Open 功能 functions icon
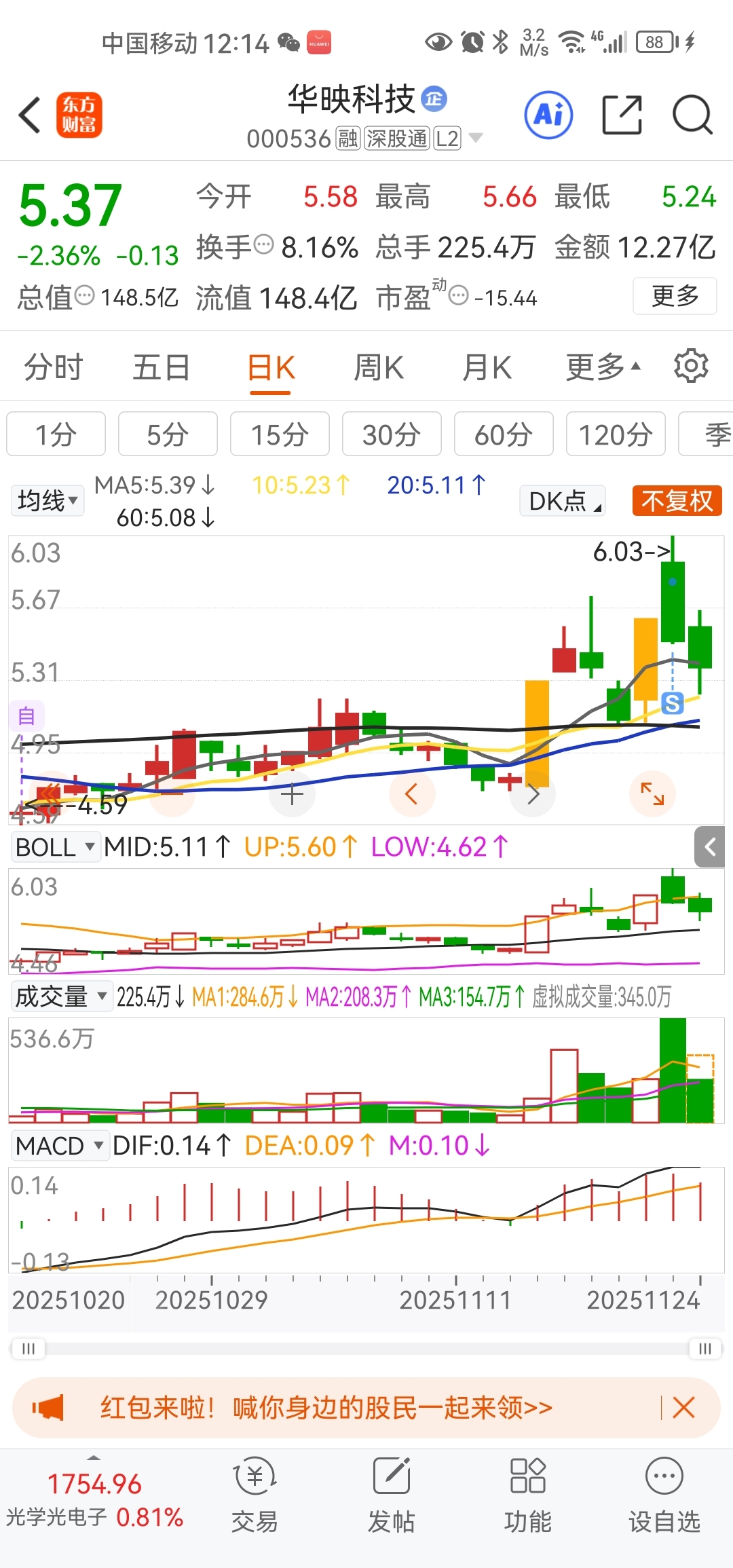 point(528,1496)
